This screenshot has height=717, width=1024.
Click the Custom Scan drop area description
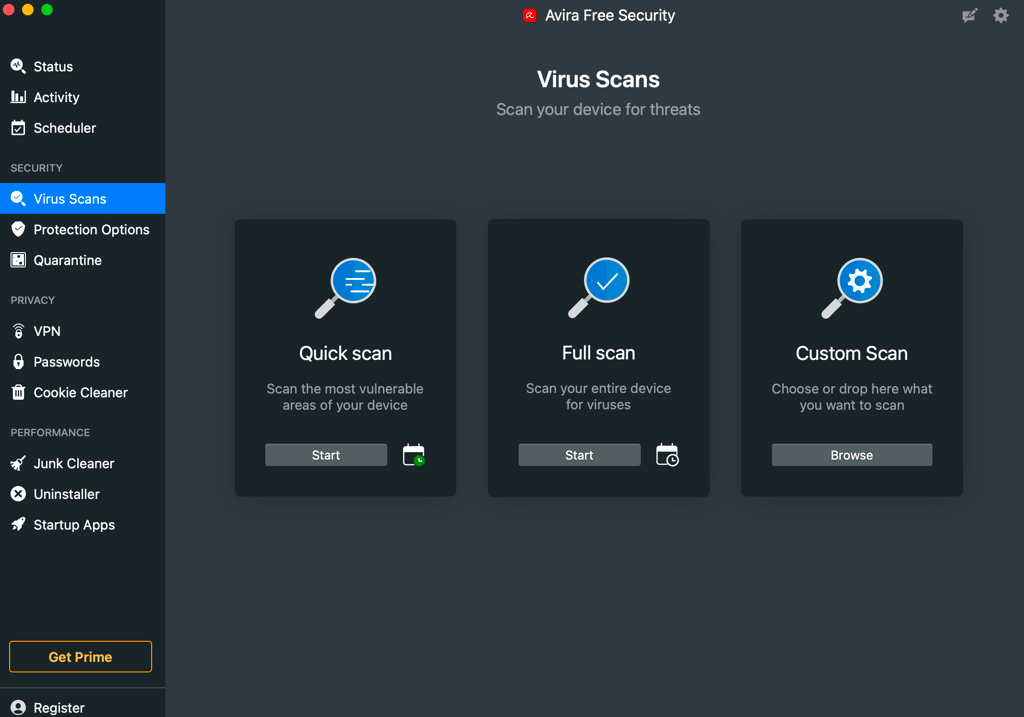click(x=852, y=397)
